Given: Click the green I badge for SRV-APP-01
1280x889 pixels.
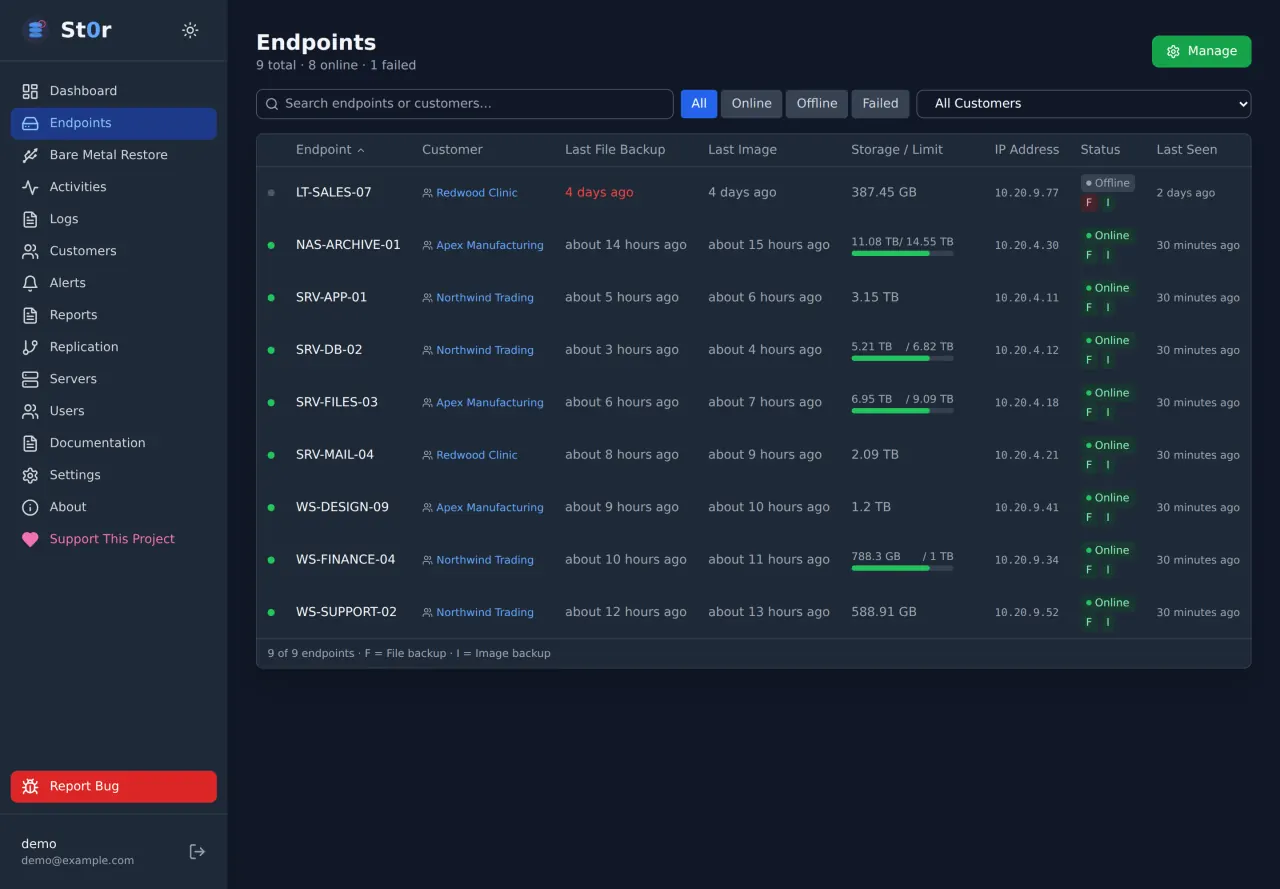Looking at the screenshot, I should click(x=1108, y=308).
